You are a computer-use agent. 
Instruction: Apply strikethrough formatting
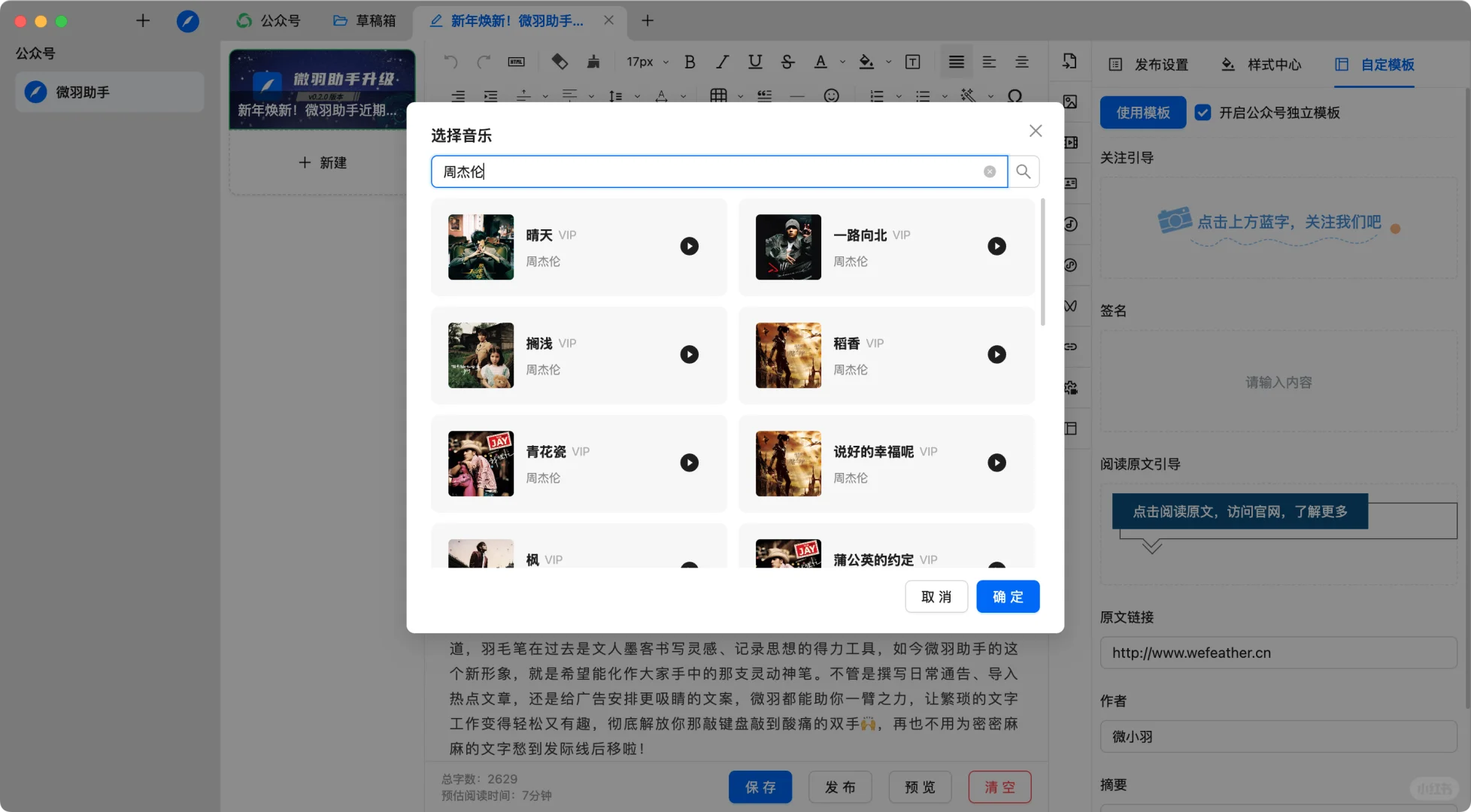[x=787, y=62]
